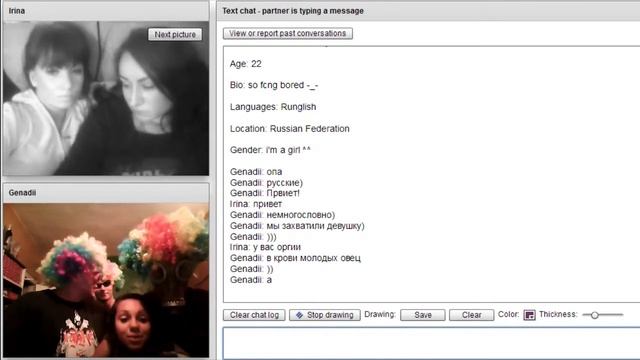Click the Next picture button
640x360 pixels.
[x=175, y=35]
